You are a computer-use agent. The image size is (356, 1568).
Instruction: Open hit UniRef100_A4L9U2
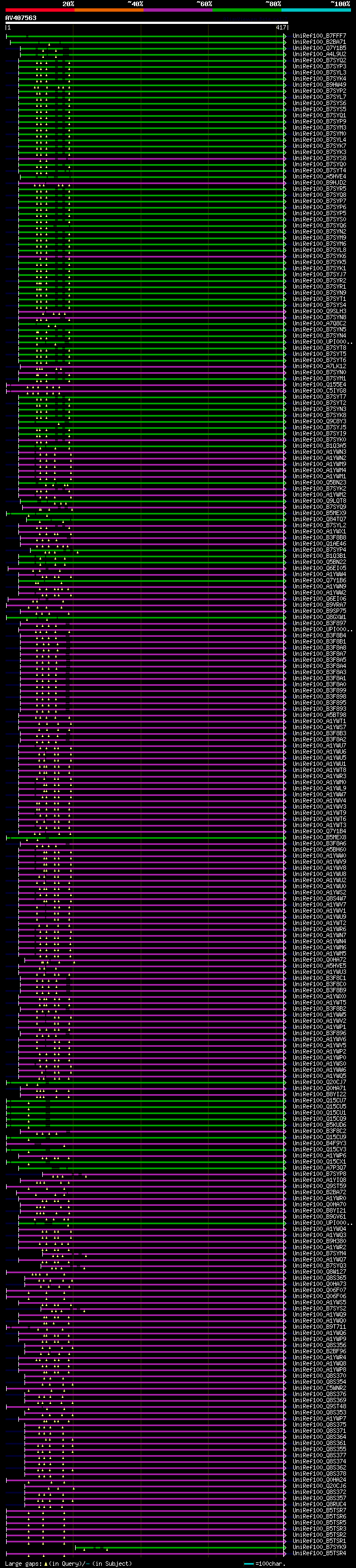tap(319, 54)
